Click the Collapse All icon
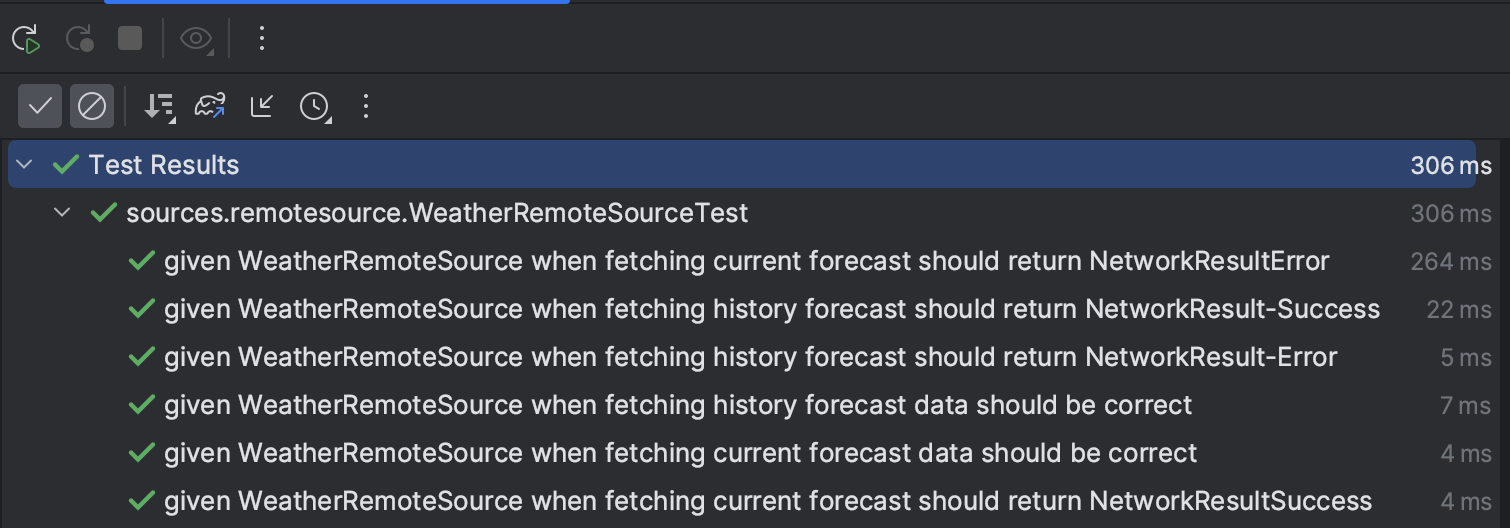This screenshot has width=1510, height=528. pyautogui.click(x=262, y=106)
